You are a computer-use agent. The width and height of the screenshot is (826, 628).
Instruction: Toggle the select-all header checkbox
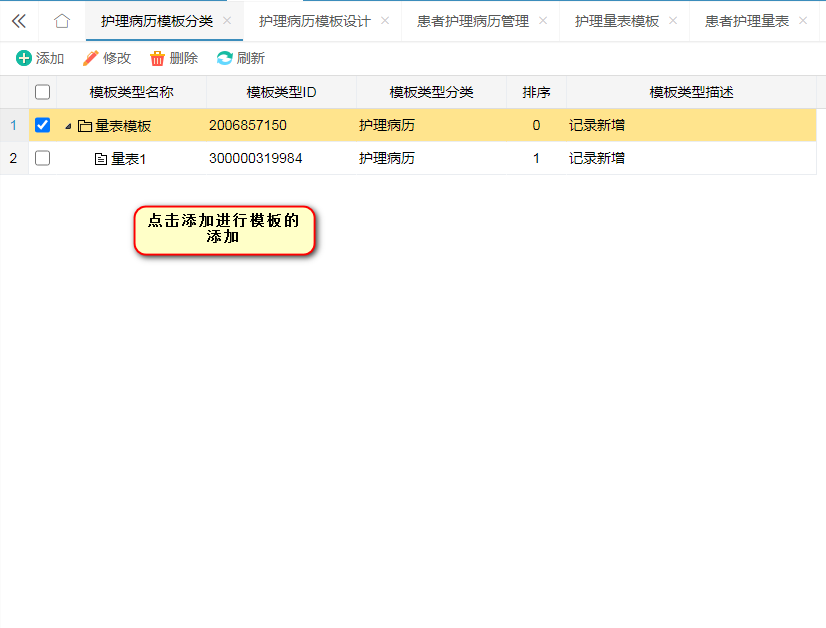tap(43, 92)
